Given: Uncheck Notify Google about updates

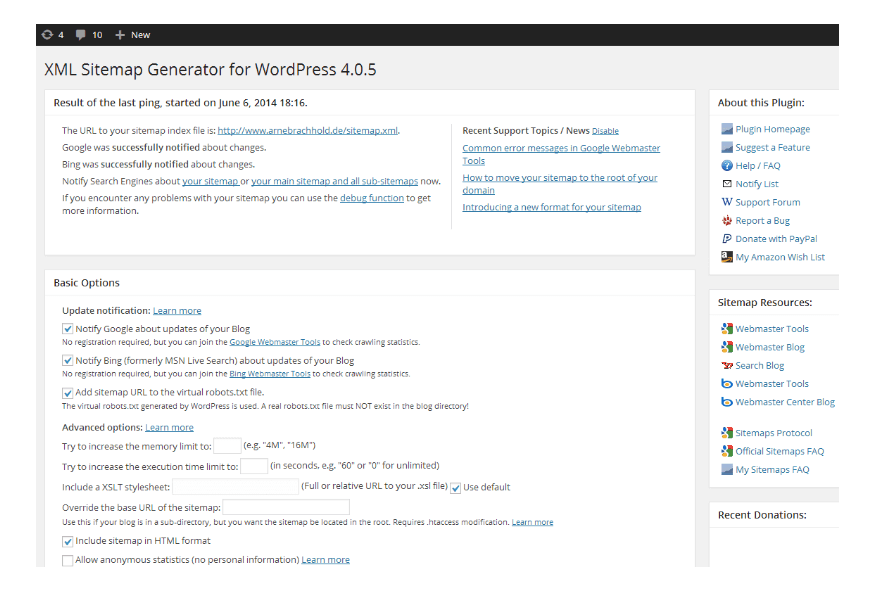Looking at the screenshot, I should pos(68,329).
